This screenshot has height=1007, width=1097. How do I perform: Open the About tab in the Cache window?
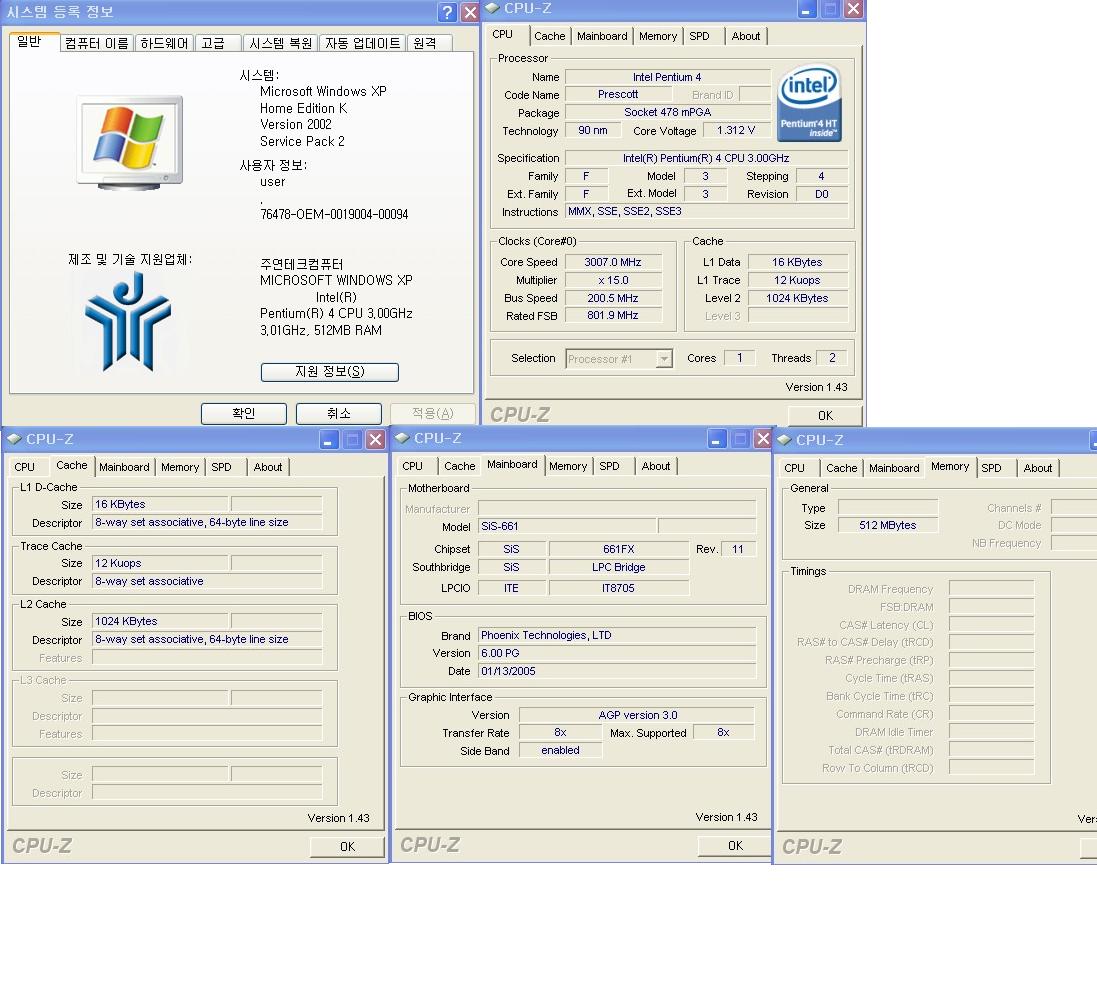click(268, 467)
